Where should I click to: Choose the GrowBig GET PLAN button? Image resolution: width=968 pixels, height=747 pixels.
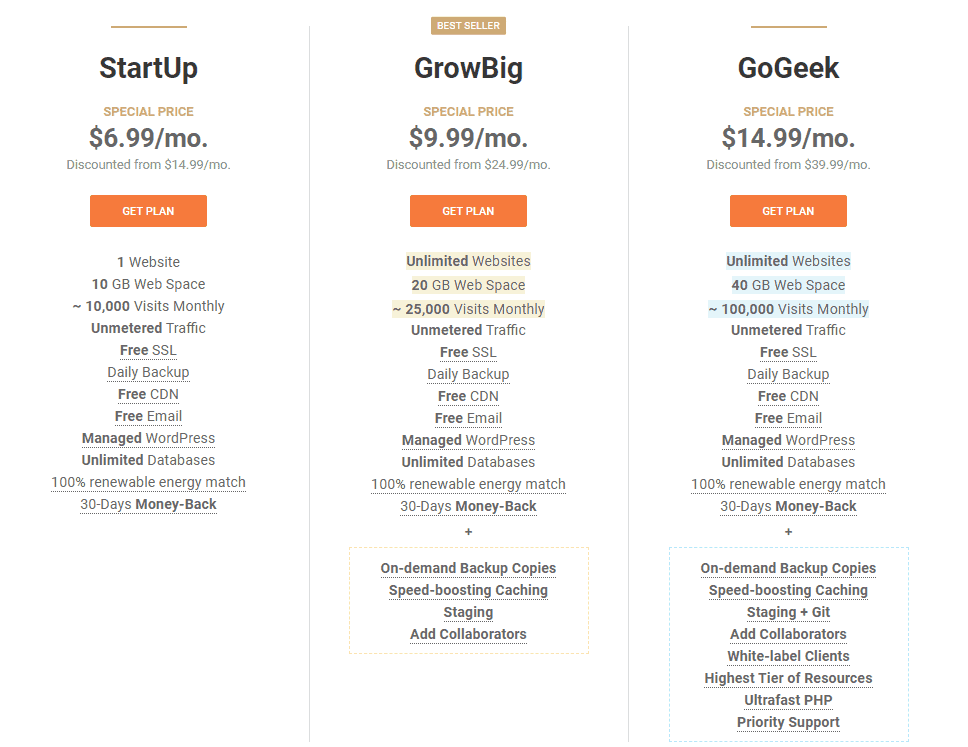[x=468, y=211]
